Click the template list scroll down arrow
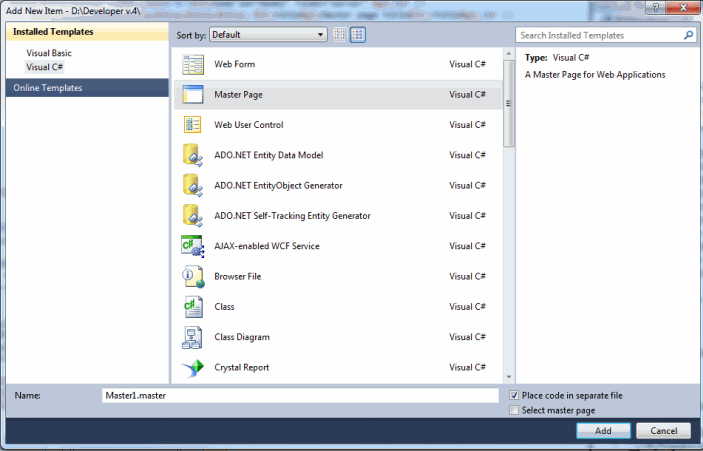Image resolution: width=703 pixels, height=451 pixels. 508,377
